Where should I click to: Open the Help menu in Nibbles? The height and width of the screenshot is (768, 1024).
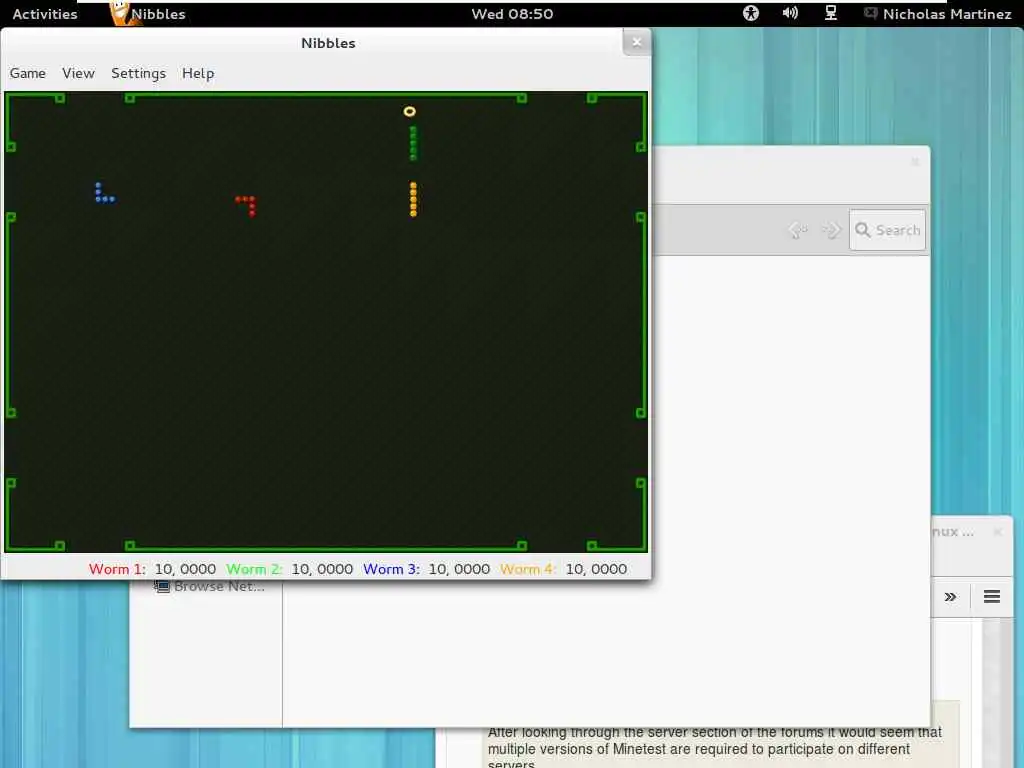pyautogui.click(x=198, y=73)
